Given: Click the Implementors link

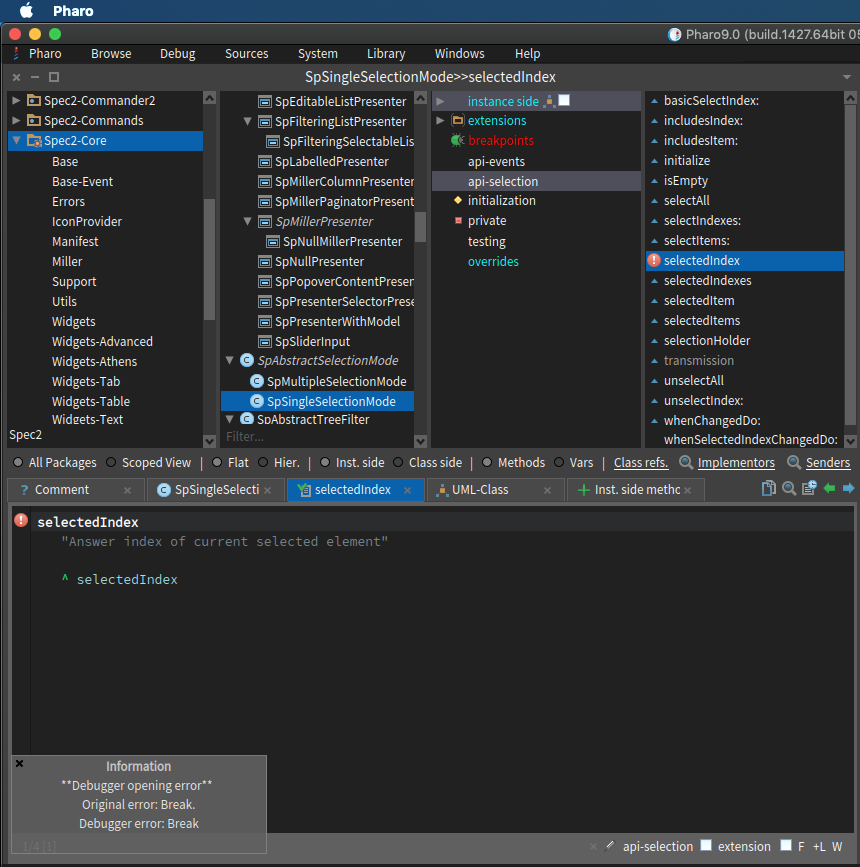Looking at the screenshot, I should (x=736, y=463).
